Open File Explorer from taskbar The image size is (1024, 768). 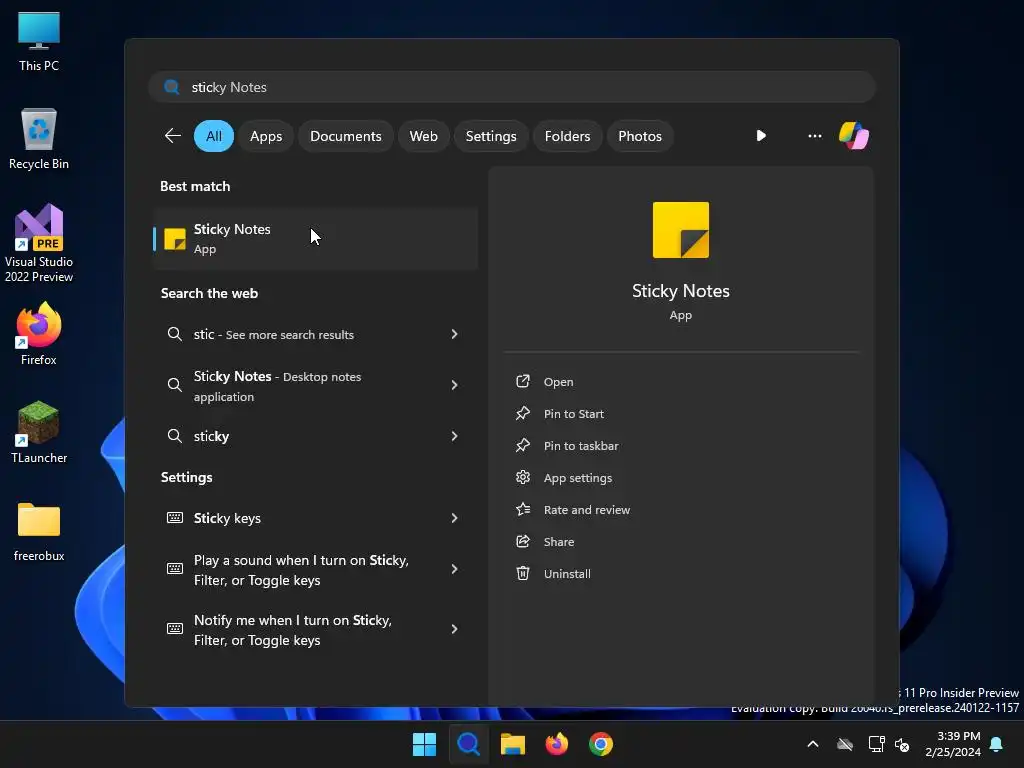tap(513, 744)
